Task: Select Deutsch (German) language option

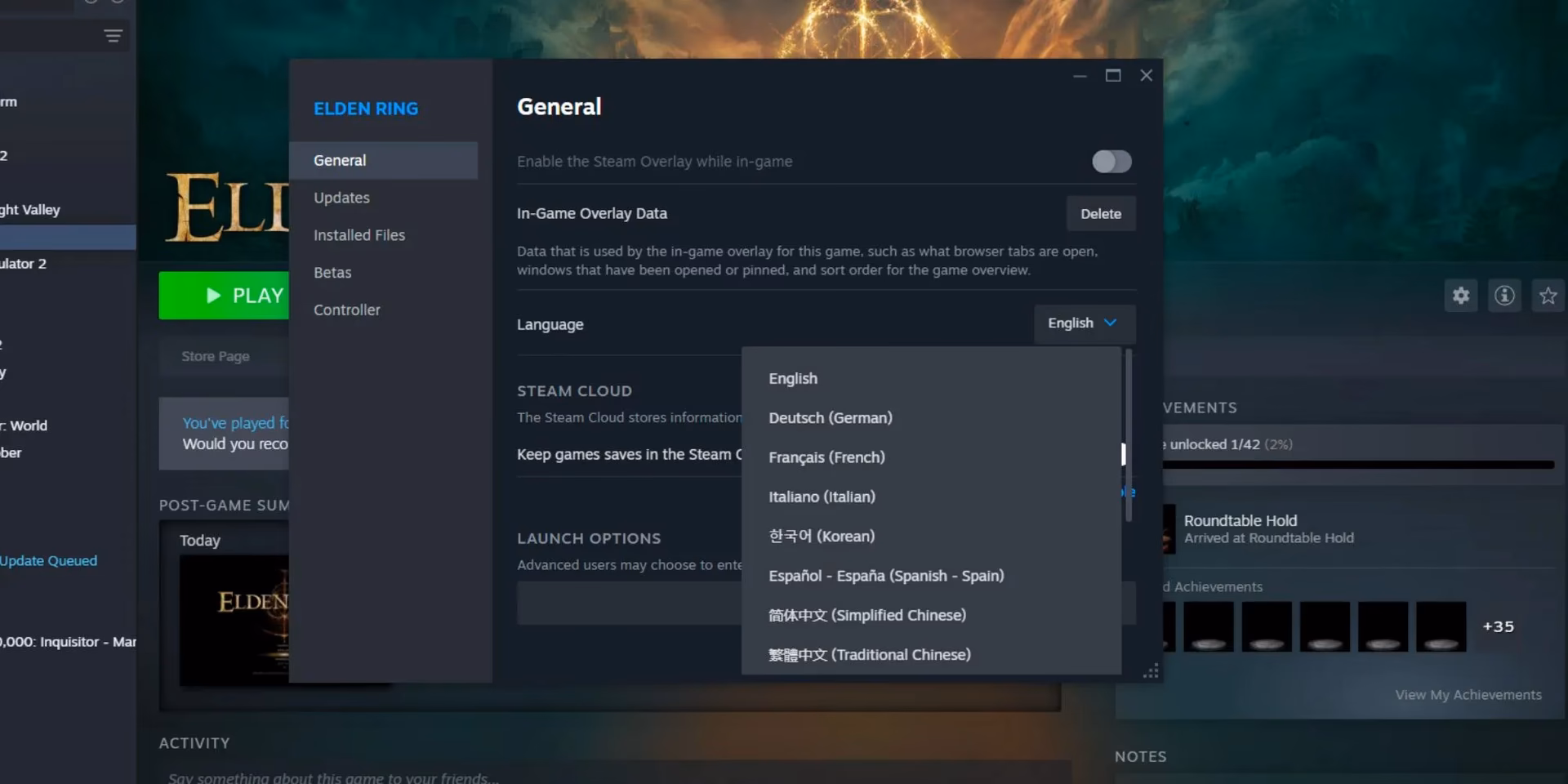Action: [x=931, y=417]
